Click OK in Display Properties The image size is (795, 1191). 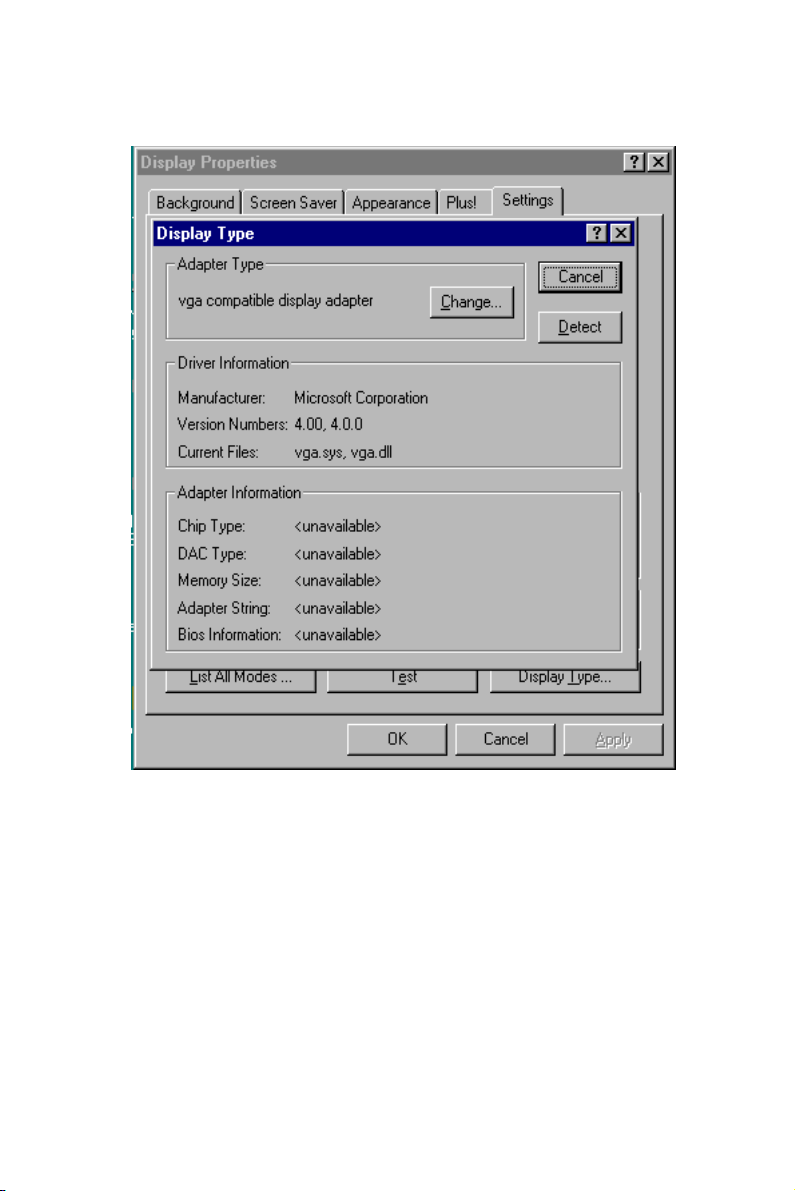[x=397, y=739]
